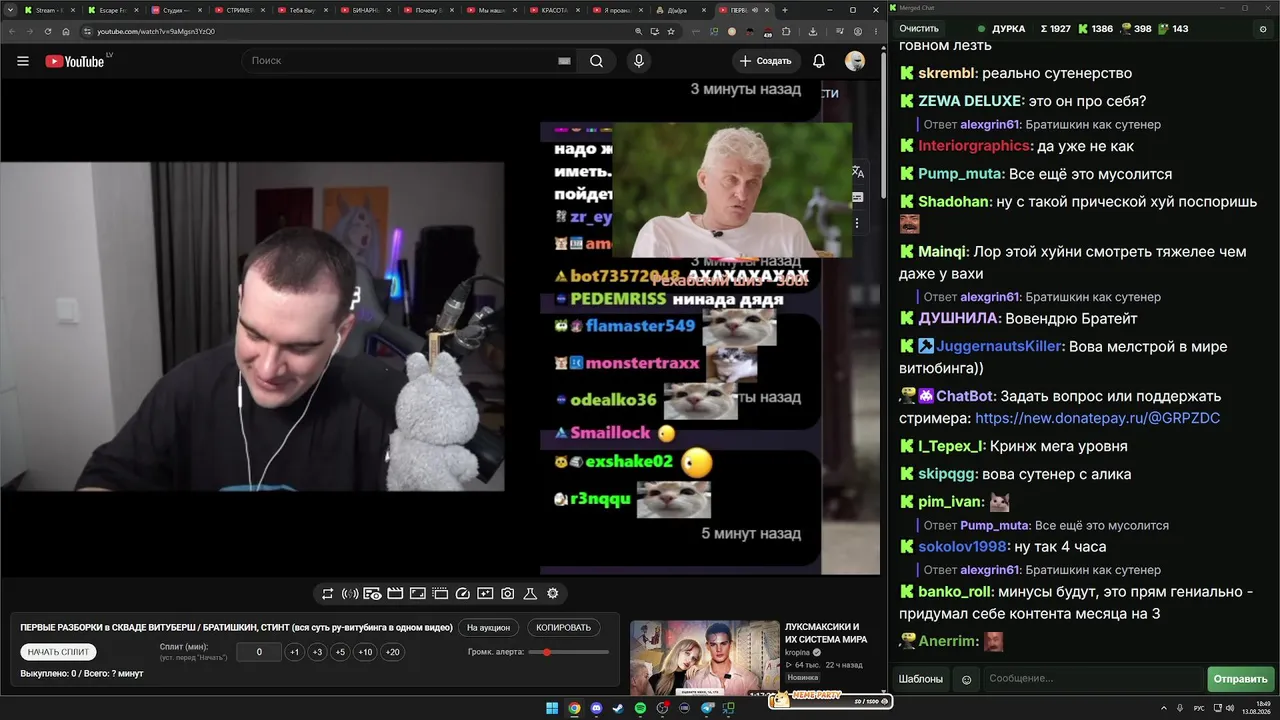Open the Шаблоны templates button

[920, 679]
